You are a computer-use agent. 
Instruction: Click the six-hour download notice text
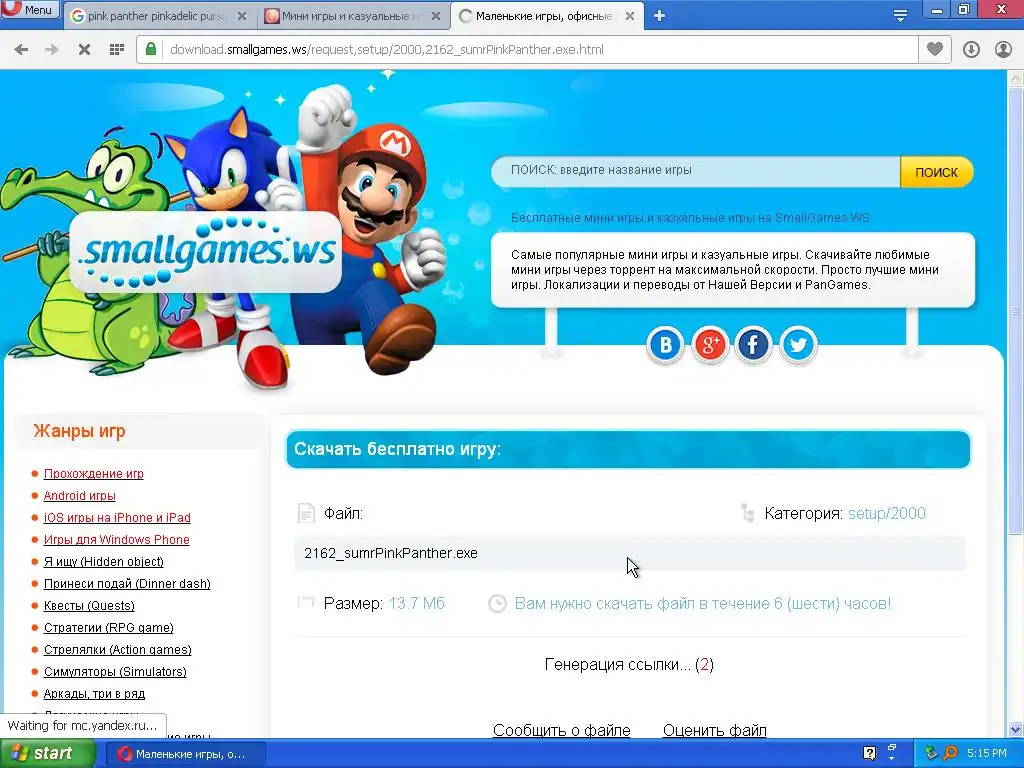tap(703, 603)
